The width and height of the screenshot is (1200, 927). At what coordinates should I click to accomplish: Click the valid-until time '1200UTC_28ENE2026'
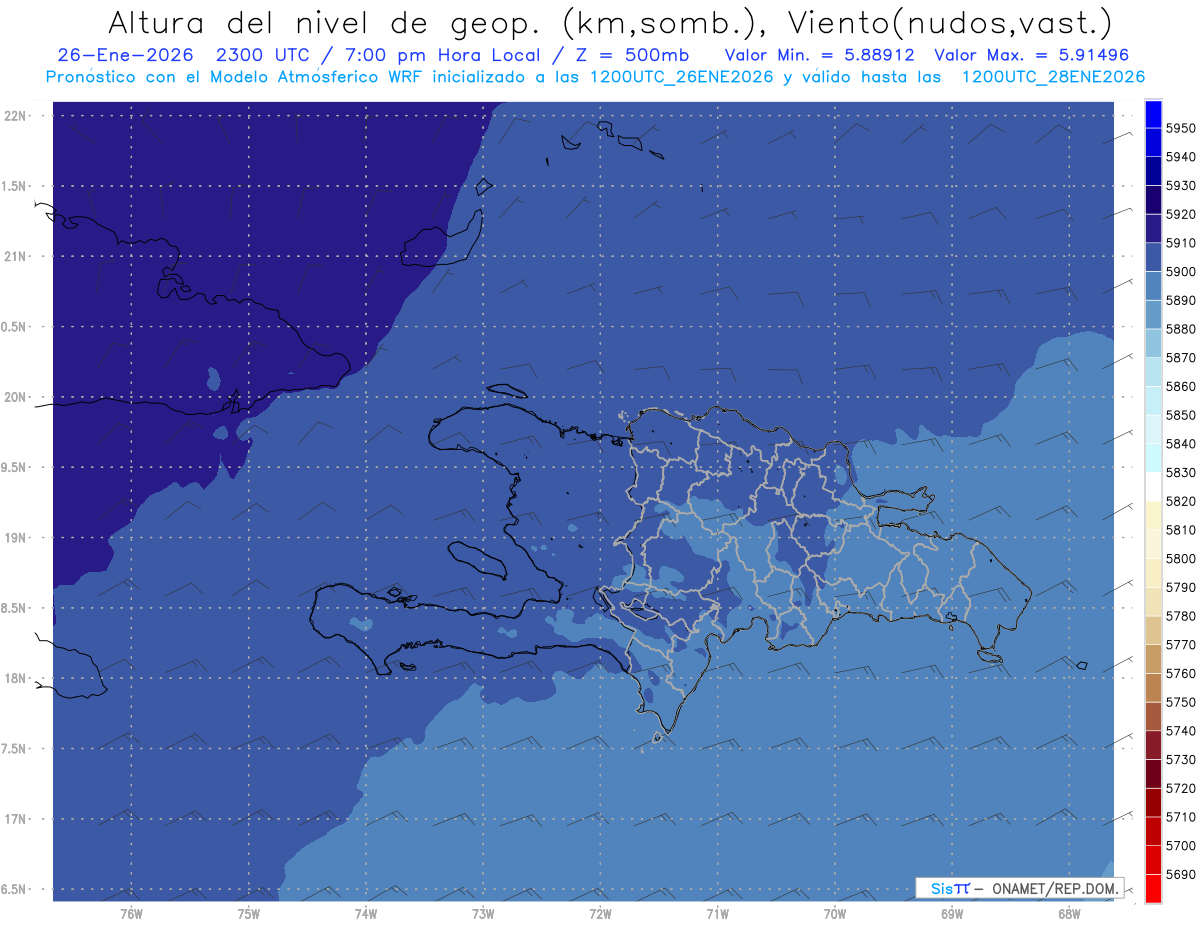click(x=1053, y=77)
